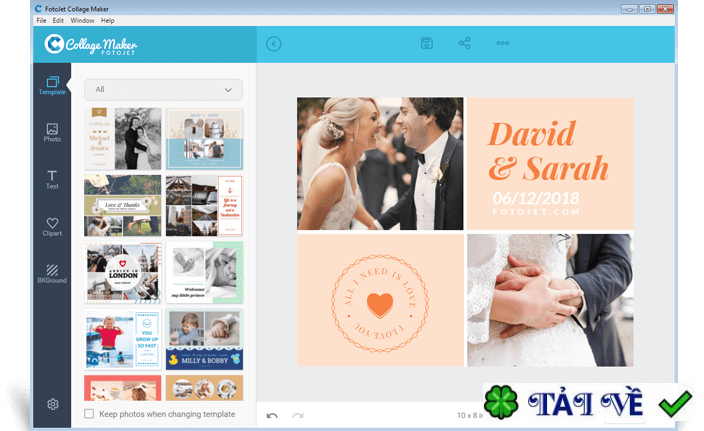704x431 pixels.
Task: Open settings gear in sidebar
Action: 53,404
